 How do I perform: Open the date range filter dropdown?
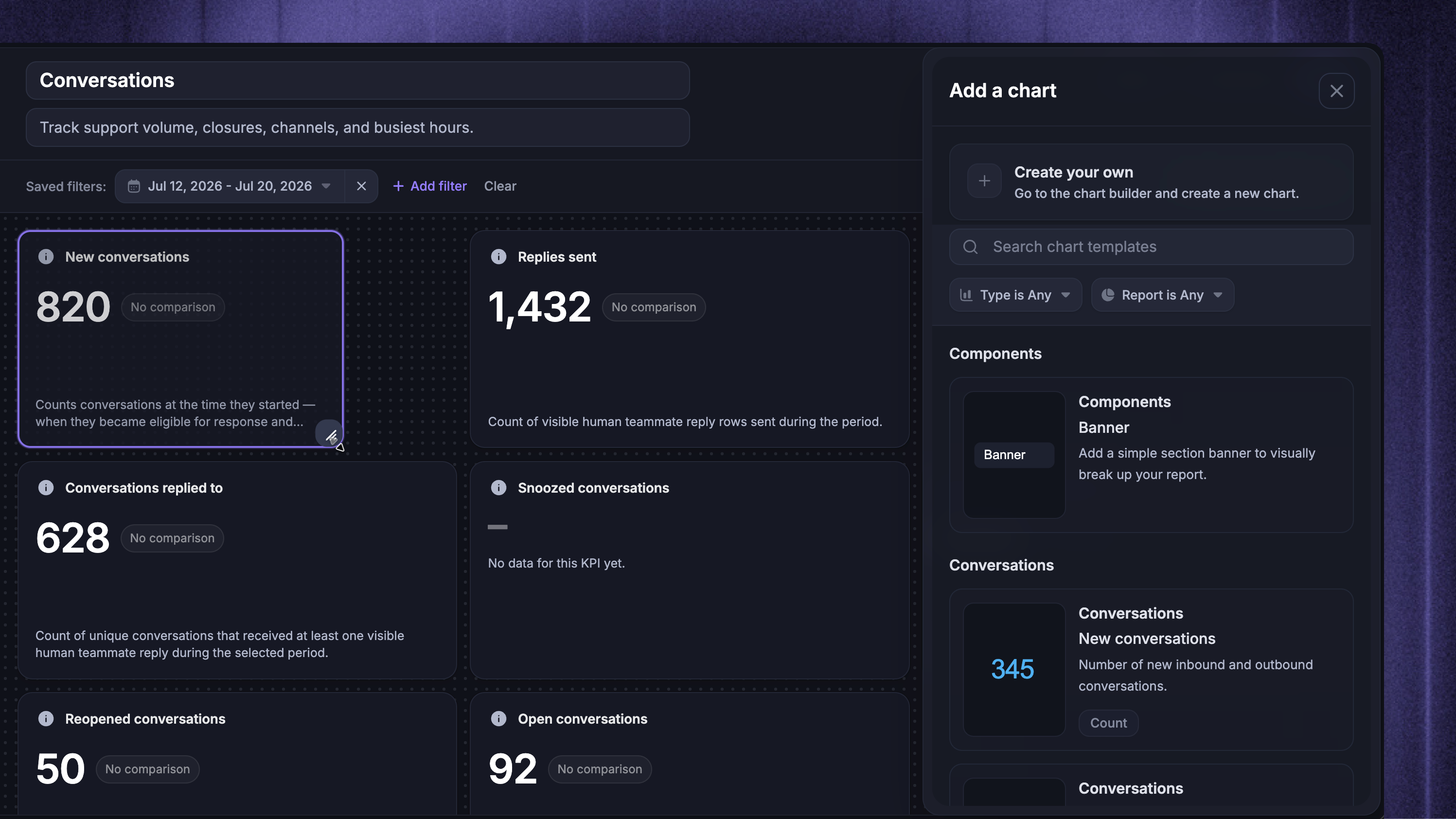click(230, 186)
